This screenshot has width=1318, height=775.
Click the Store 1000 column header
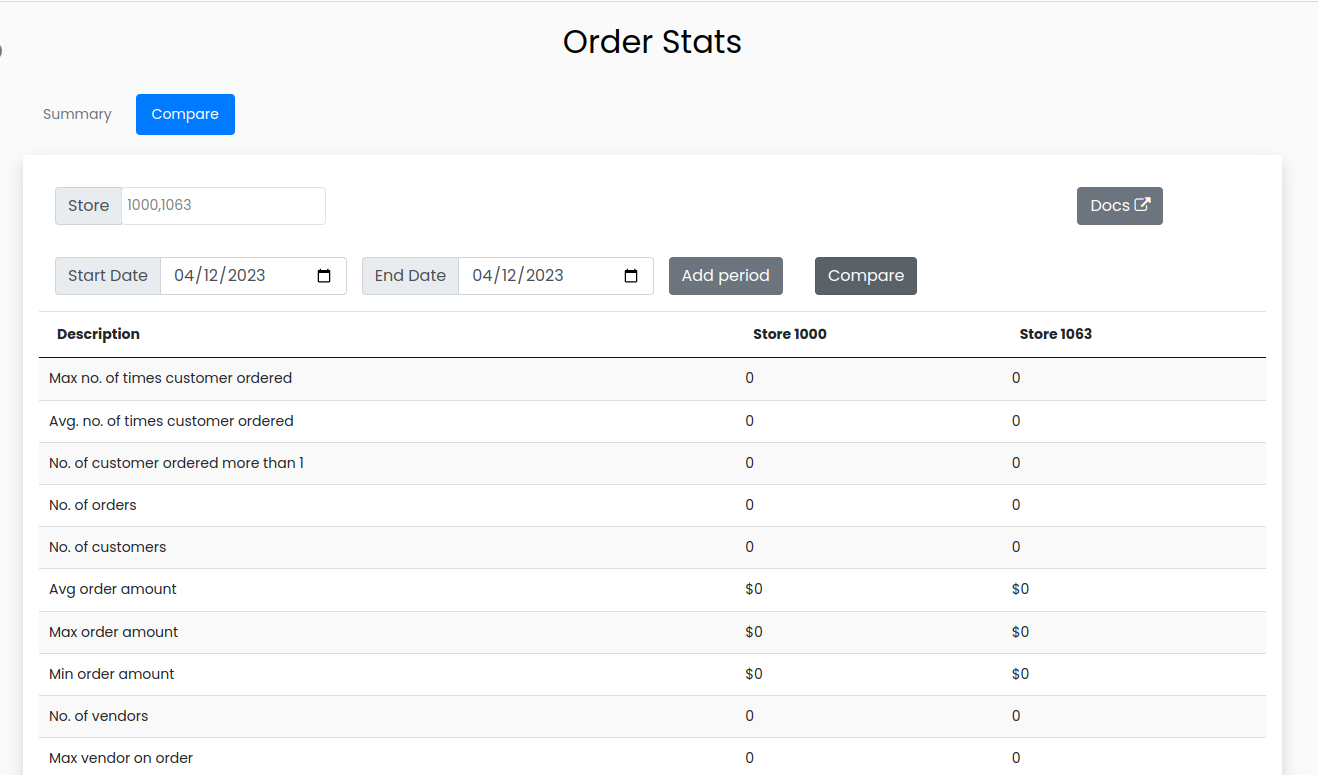789,334
